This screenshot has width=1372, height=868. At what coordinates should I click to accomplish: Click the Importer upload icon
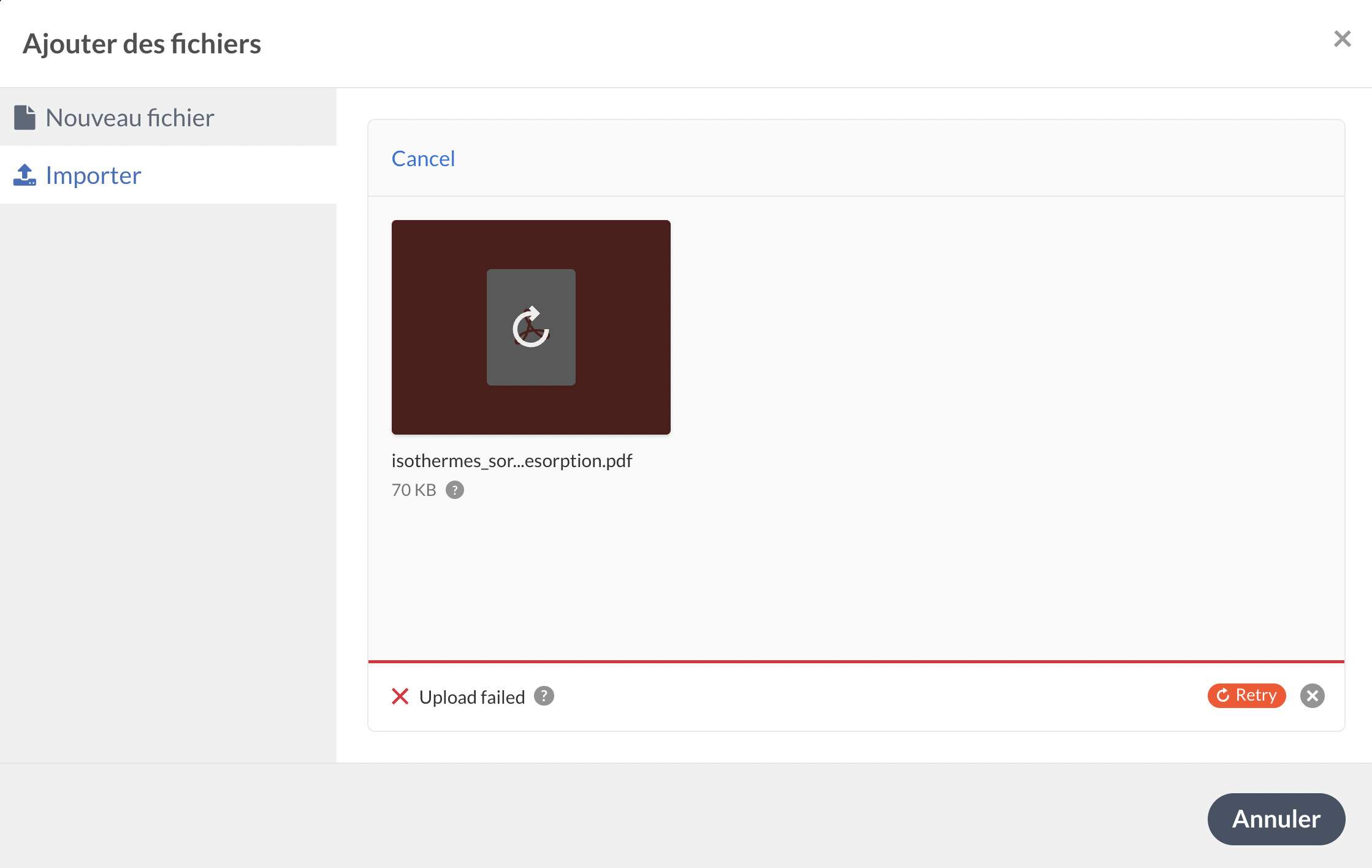pos(25,175)
